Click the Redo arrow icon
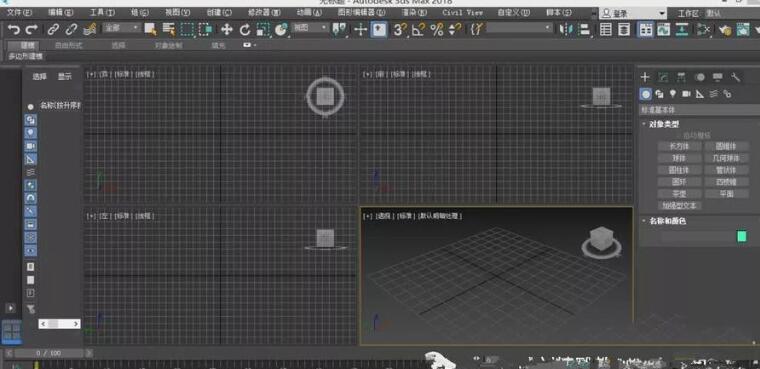 tap(32, 30)
